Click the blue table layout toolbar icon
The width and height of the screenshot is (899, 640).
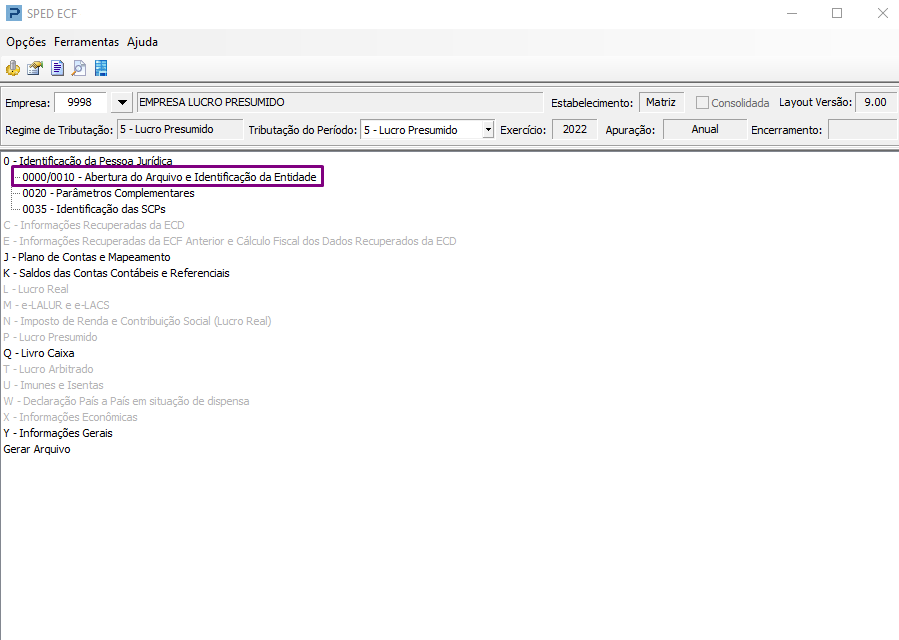pos(101,68)
